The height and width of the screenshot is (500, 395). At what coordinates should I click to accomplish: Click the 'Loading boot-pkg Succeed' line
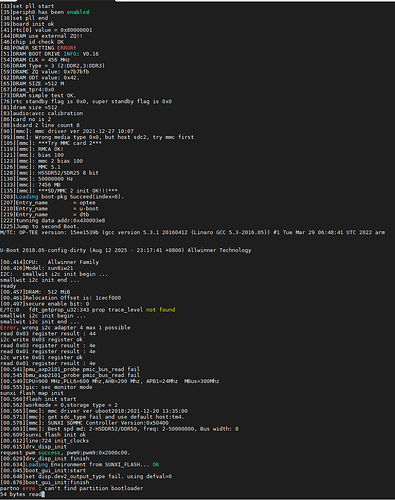(62, 197)
